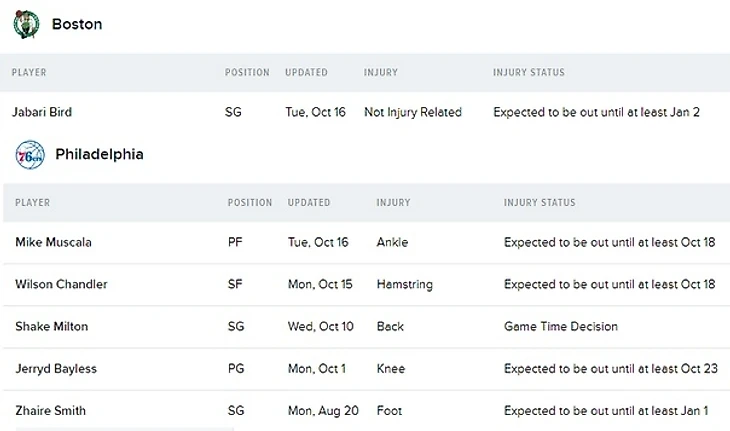Open player Jerryd Bayless
This screenshot has height=431, width=730.
(56, 369)
